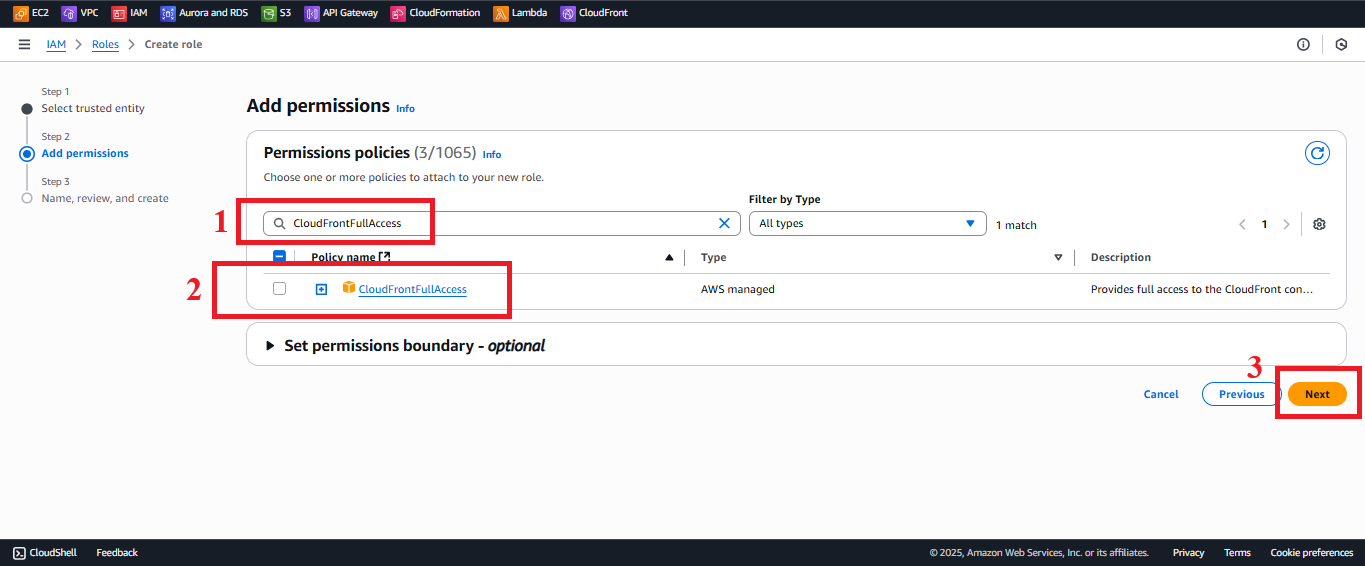Open the info panel icon in breadcrumb bar

(x=1303, y=44)
